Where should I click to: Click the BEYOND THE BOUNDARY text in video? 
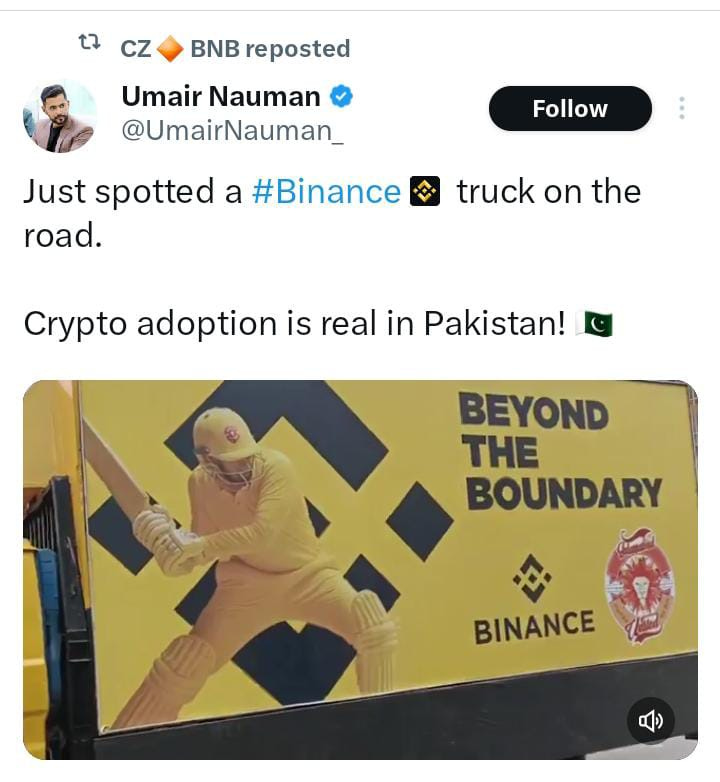point(560,451)
